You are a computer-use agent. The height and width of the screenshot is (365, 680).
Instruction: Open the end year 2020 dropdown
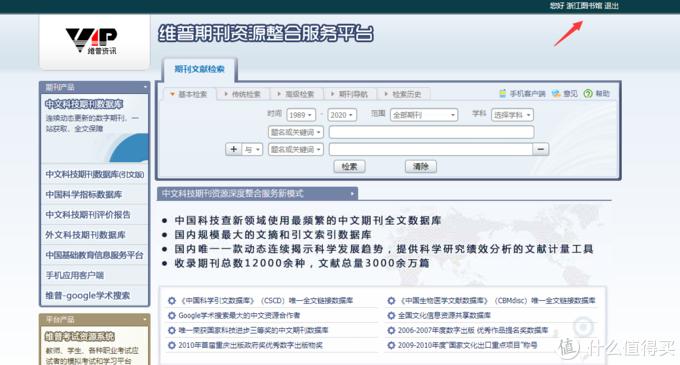[342, 115]
